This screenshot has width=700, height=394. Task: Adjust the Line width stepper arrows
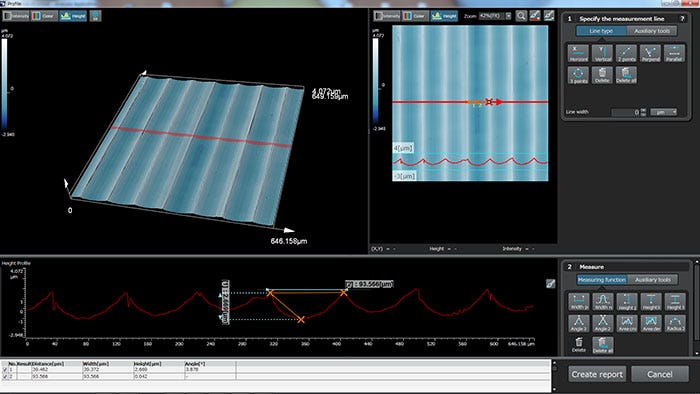643,112
